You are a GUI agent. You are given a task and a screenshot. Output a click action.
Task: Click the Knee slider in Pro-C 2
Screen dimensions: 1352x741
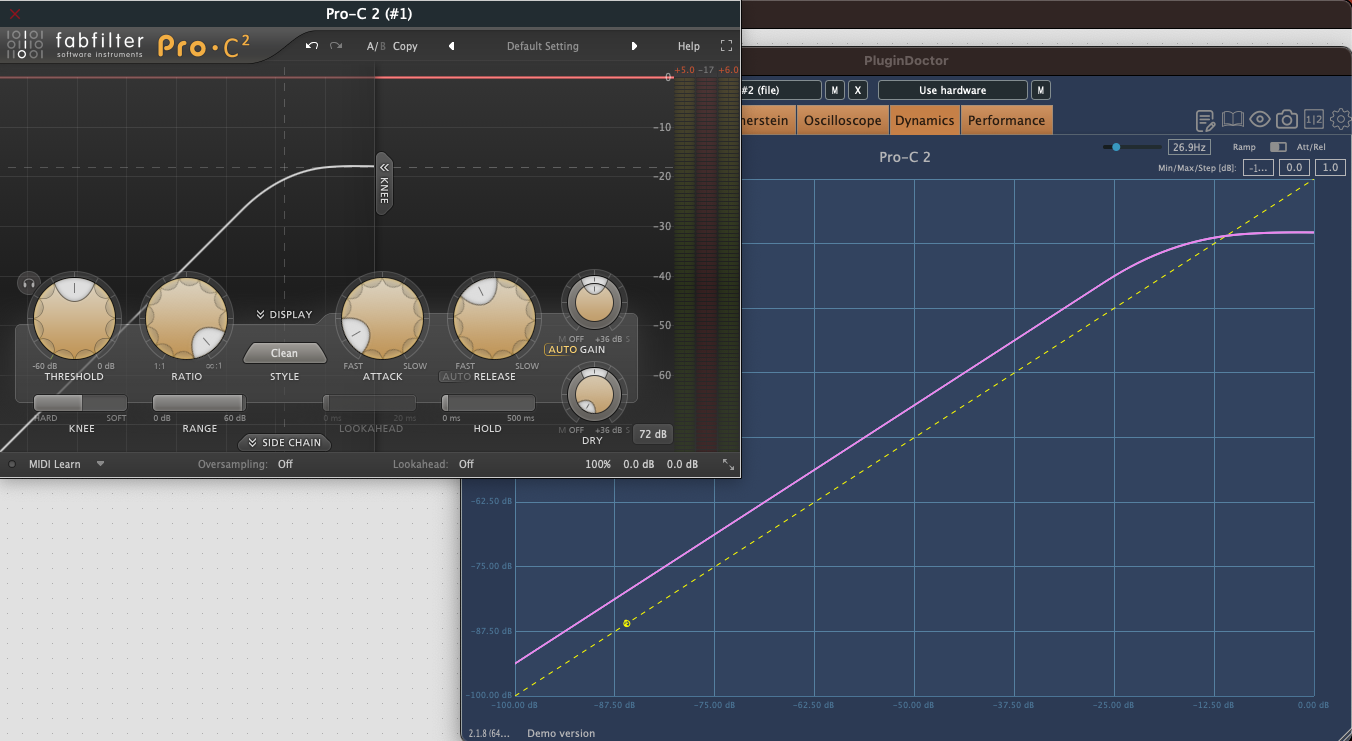[x=81, y=403]
